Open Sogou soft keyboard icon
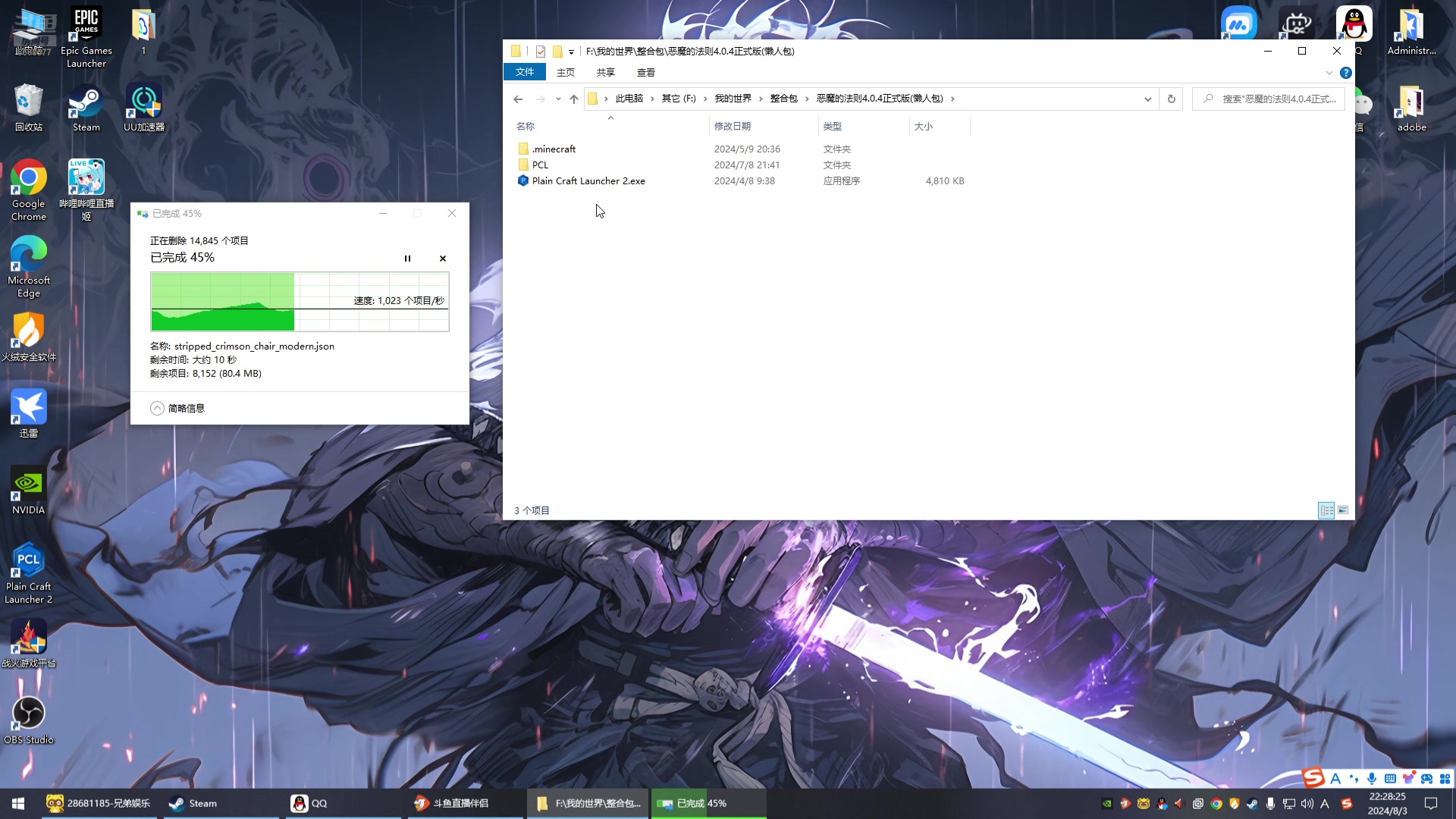Image resolution: width=1456 pixels, height=819 pixels. coord(1390,779)
